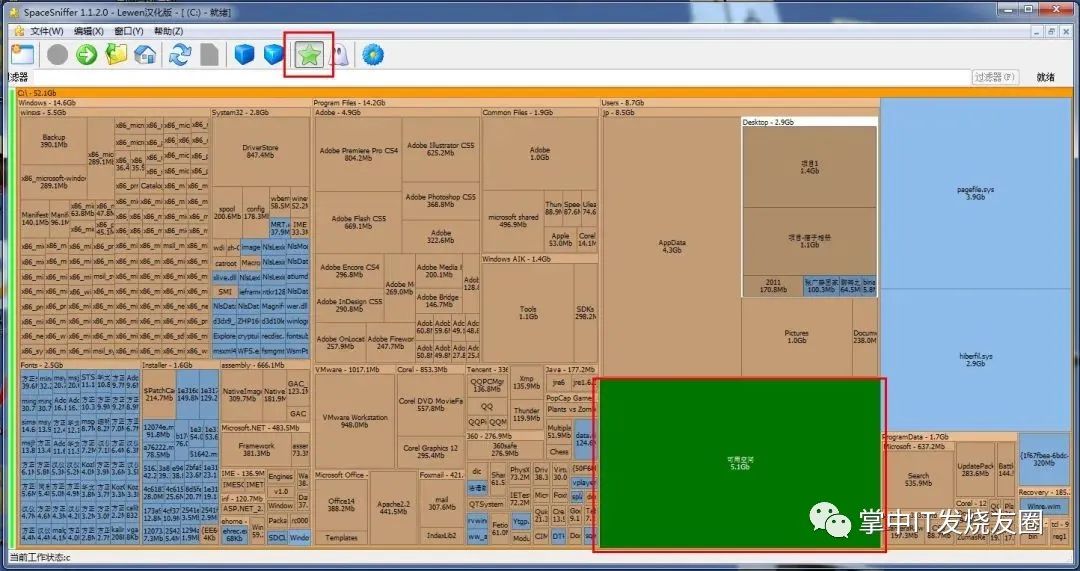Show more detail with second blue cube

coord(273,55)
